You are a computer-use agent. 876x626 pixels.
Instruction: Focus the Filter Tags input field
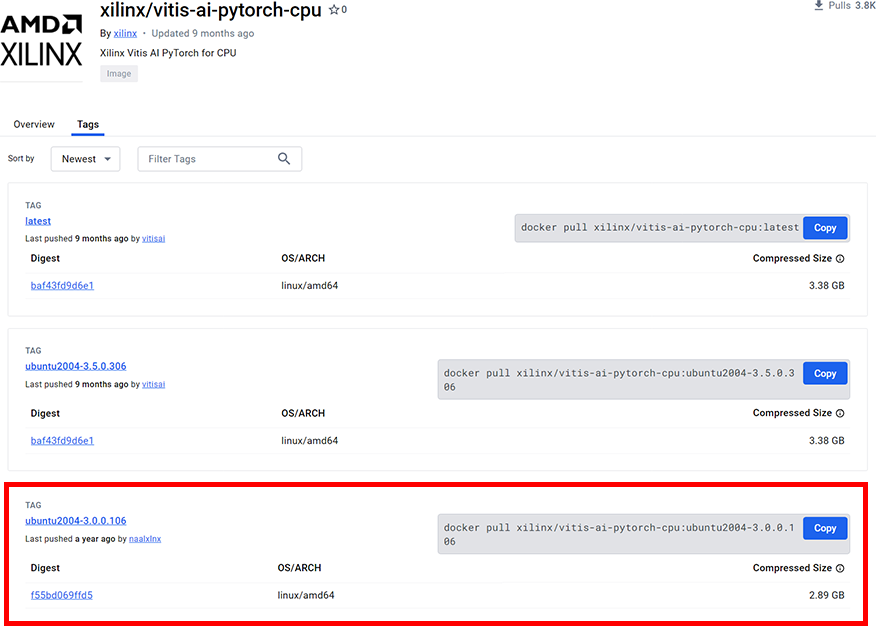point(220,159)
